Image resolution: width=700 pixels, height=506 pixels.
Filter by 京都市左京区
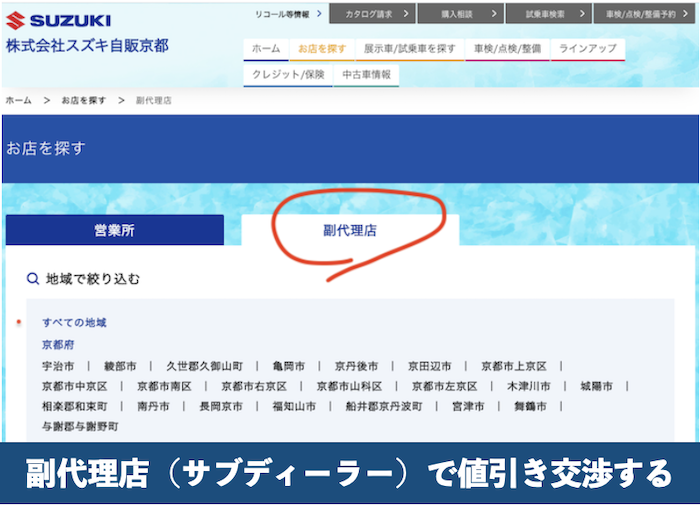(445, 386)
